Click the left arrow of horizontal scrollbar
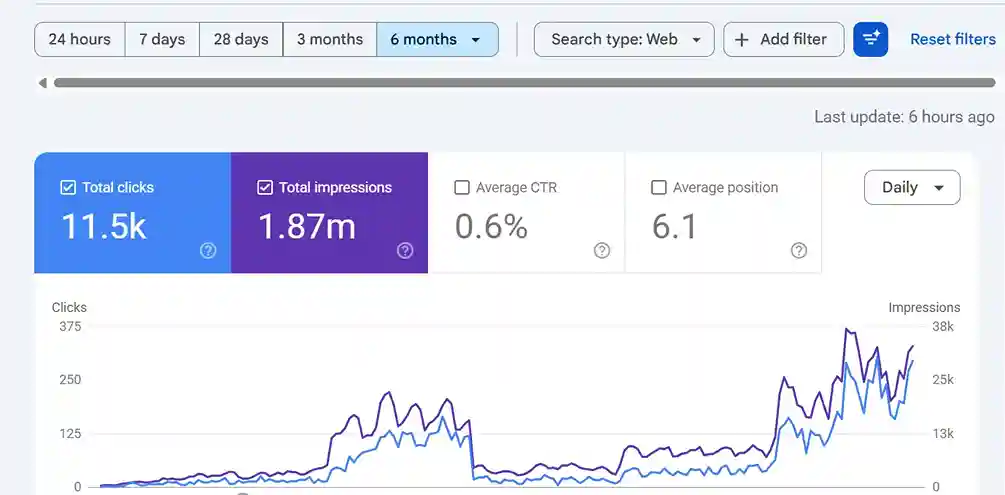Image resolution: width=1005 pixels, height=495 pixels. click(42, 83)
